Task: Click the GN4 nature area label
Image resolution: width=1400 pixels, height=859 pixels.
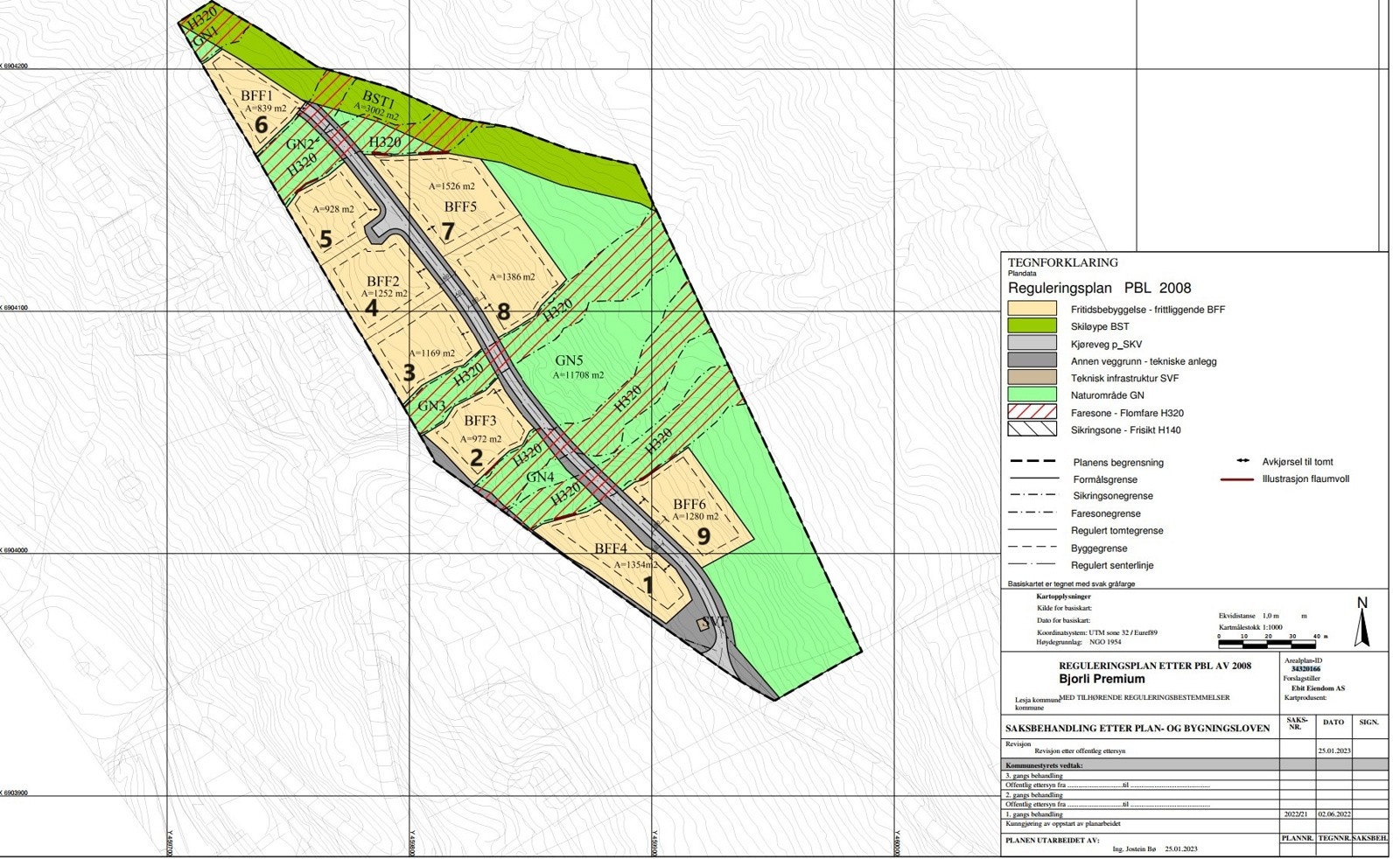Action: click(x=540, y=477)
